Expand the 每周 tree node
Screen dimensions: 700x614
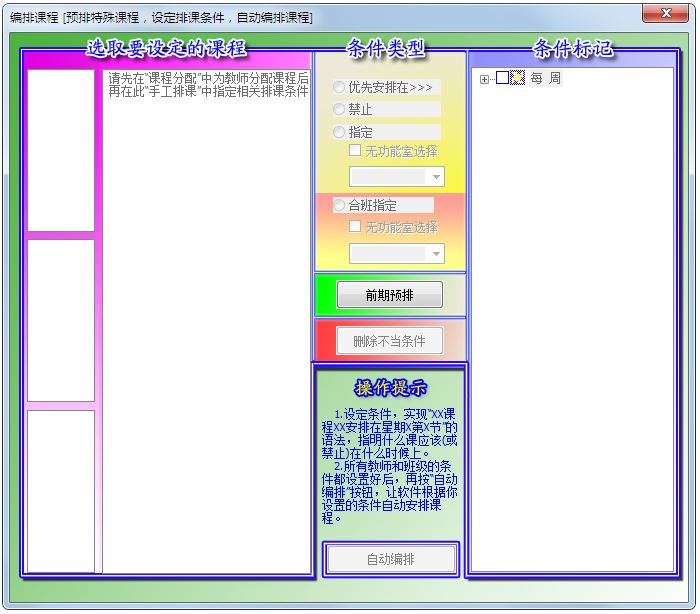[485, 79]
